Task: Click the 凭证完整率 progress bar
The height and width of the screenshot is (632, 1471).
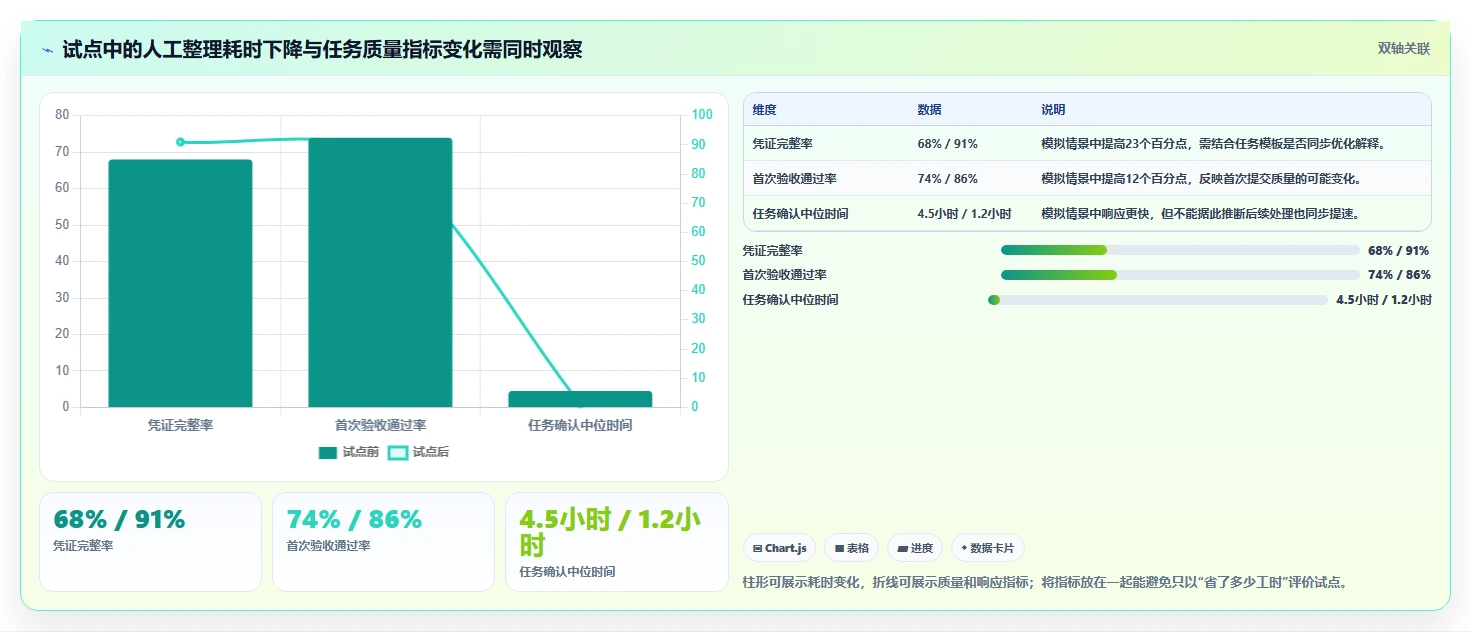Action: coord(1180,250)
